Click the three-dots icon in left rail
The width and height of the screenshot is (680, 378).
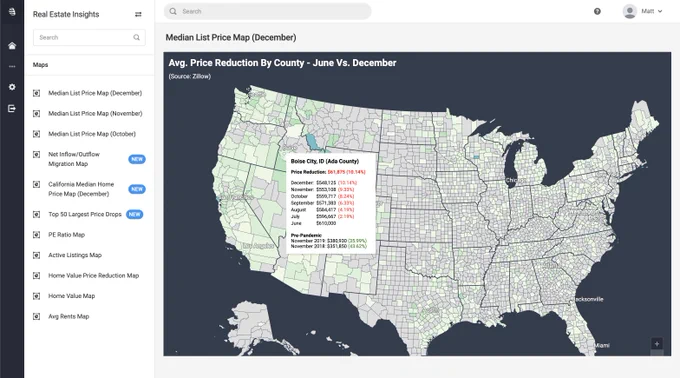click(x=12, y=66)
